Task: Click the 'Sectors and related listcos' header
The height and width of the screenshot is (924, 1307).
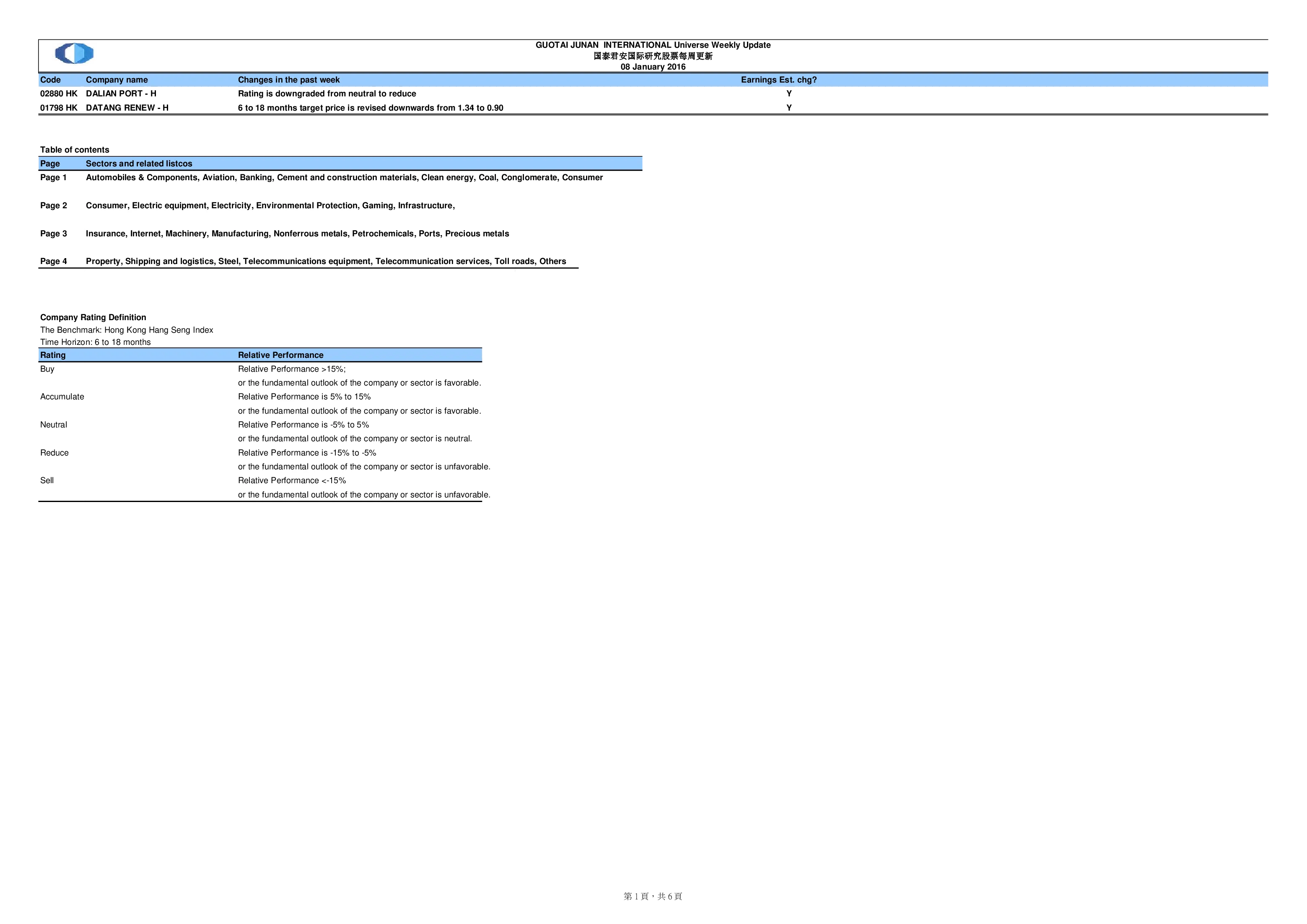Action: pos(139,163)
